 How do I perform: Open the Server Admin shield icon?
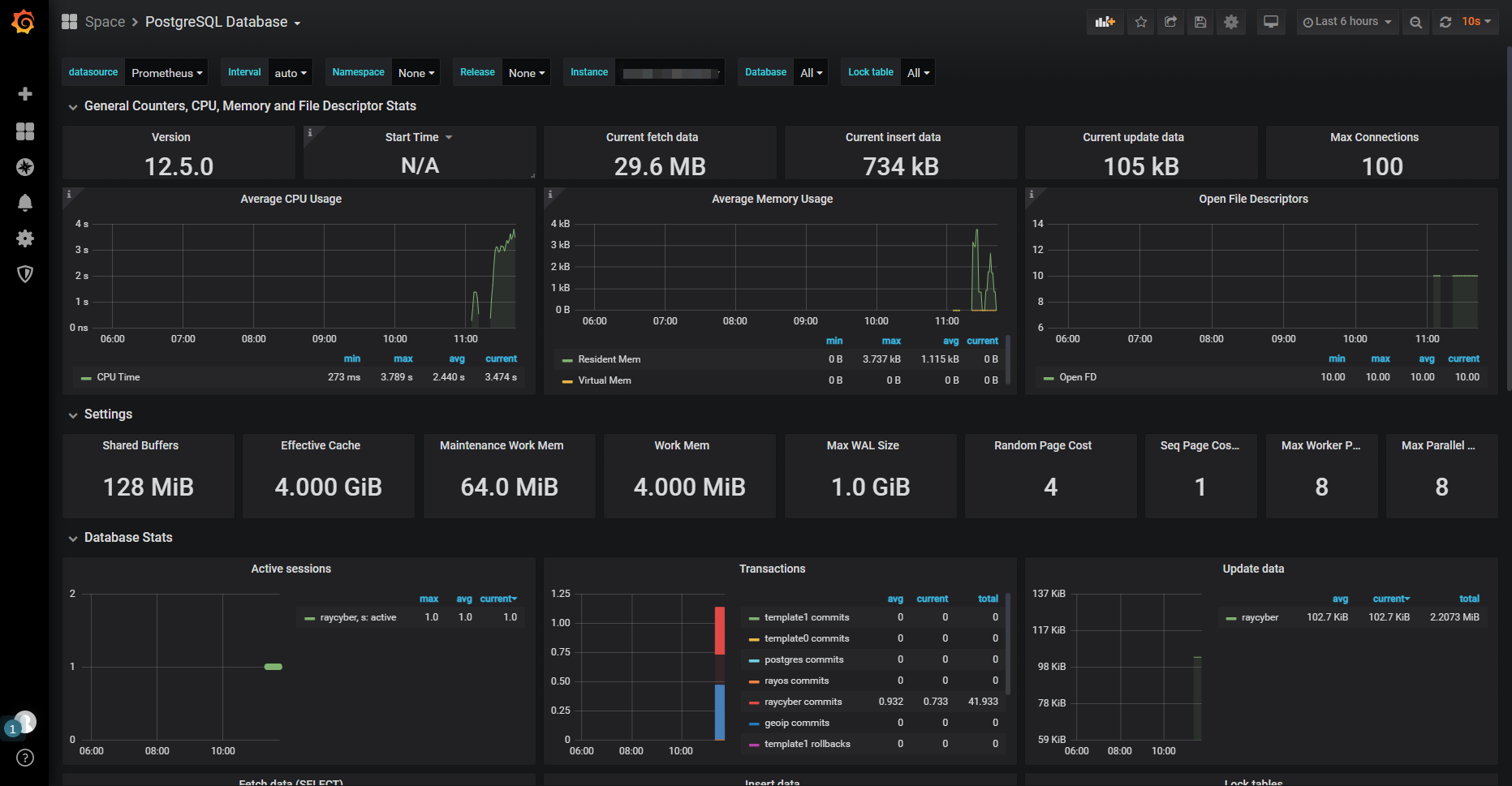pyautogui.click(x=25, y=274)
